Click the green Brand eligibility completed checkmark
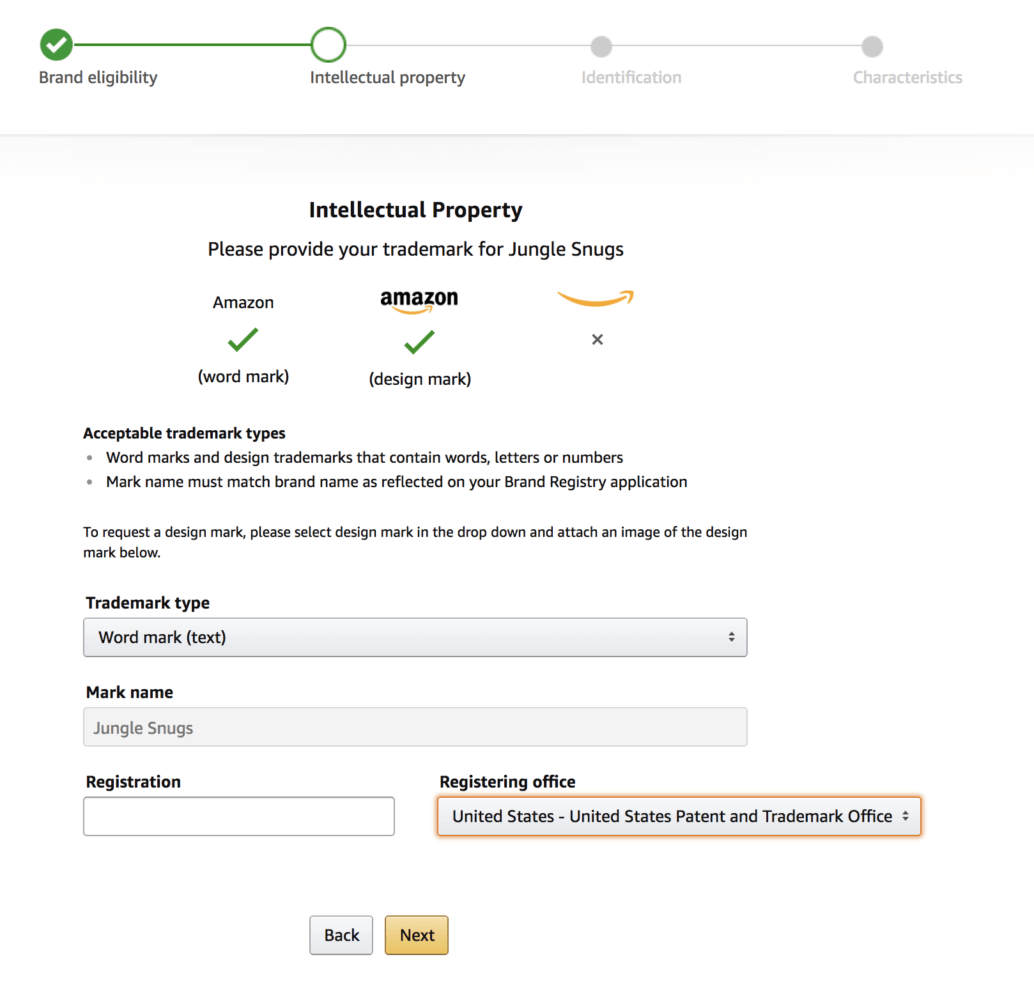Screen dimensions: 1034x987 tap(56, 45)
